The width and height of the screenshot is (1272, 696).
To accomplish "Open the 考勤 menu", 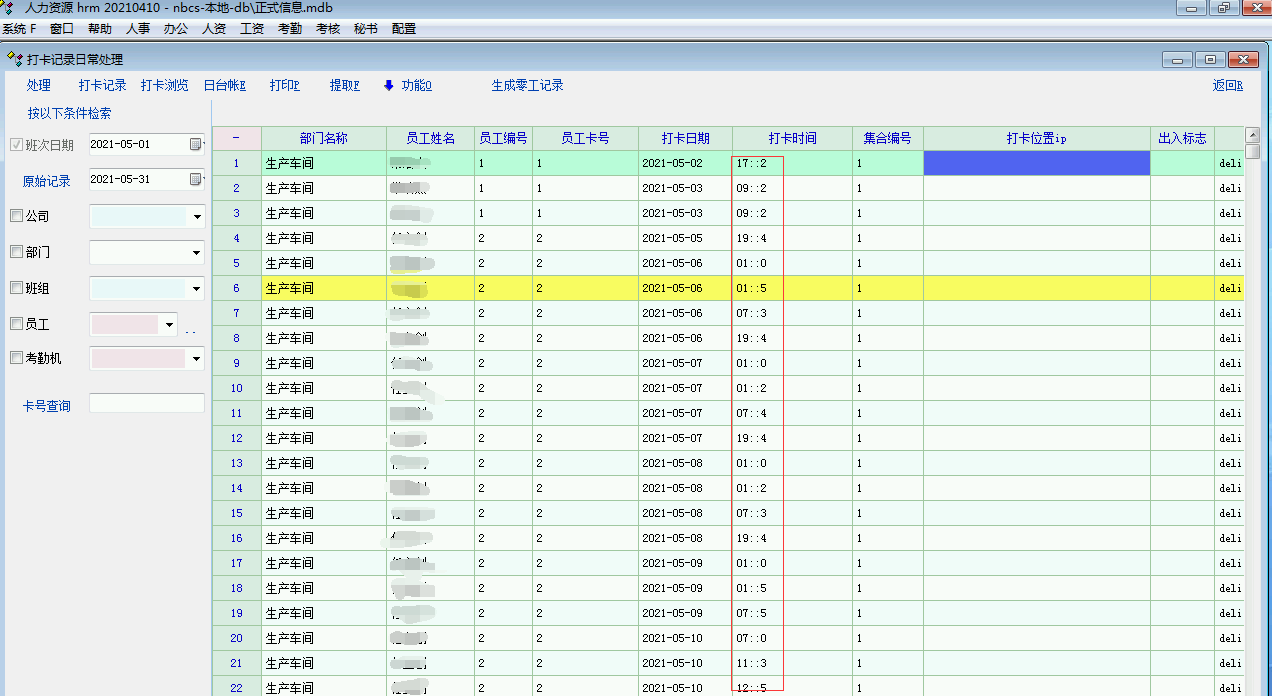I will tap(290, 29).
